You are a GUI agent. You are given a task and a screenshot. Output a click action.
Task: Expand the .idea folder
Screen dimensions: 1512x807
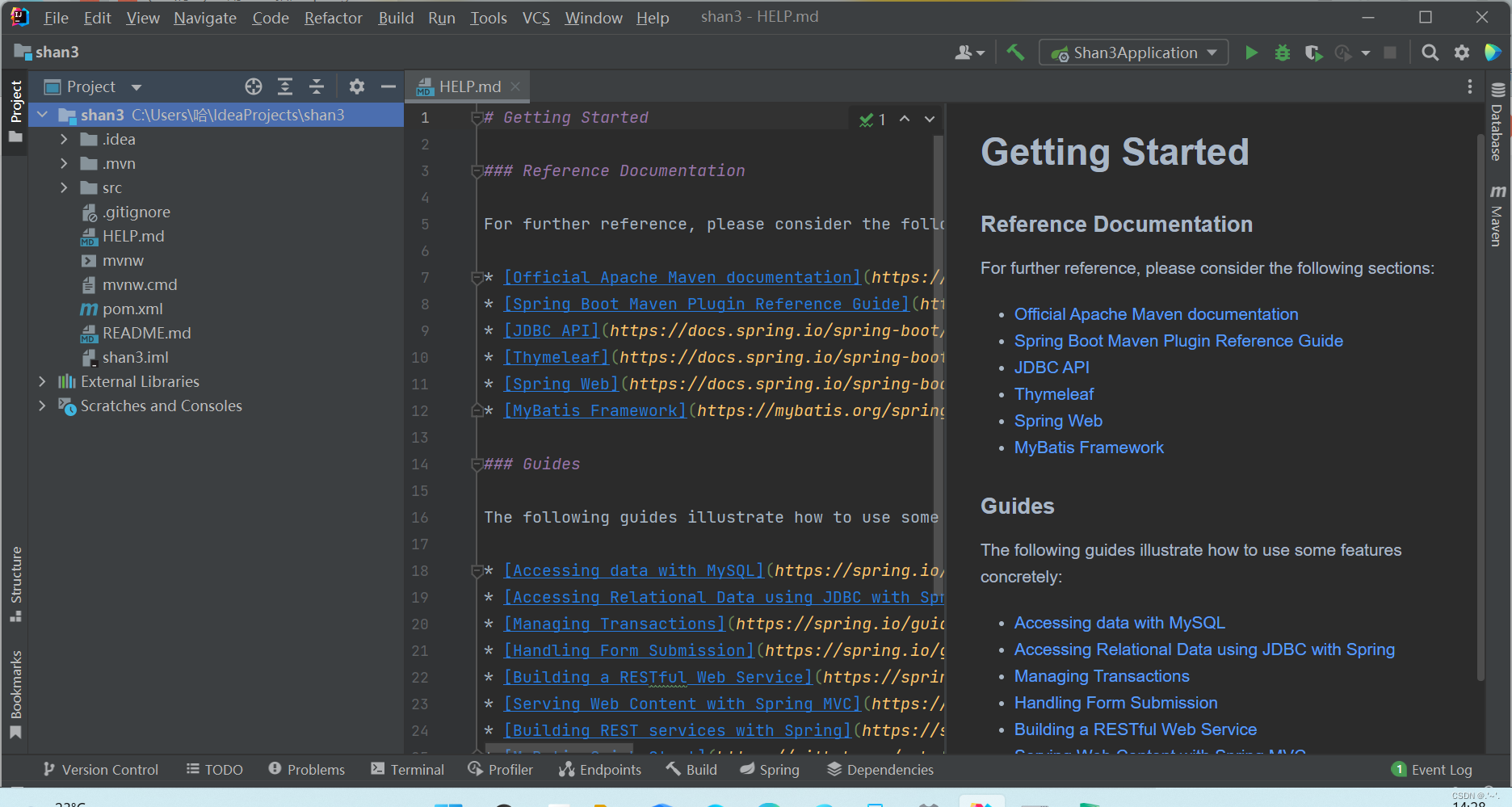click(x=64, y=140)
